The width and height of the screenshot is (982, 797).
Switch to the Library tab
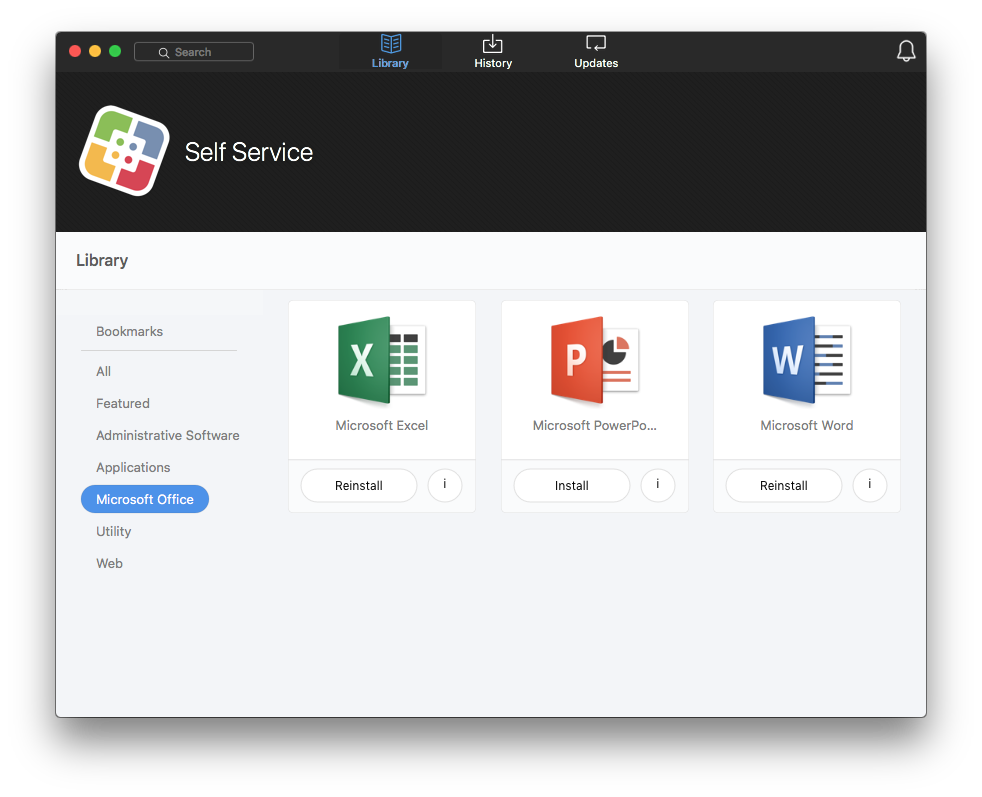click(x=390, y=52)
